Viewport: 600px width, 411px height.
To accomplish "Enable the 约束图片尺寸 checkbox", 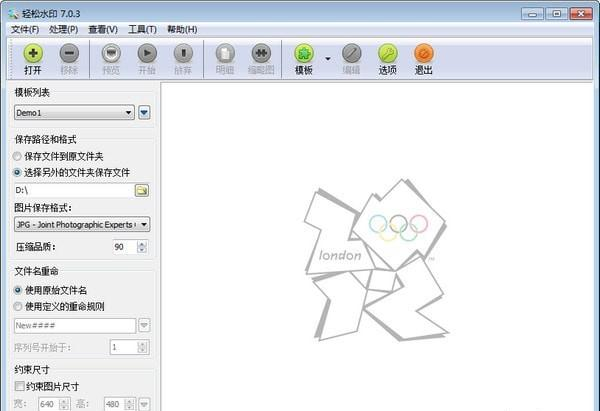I will (19, 386).
